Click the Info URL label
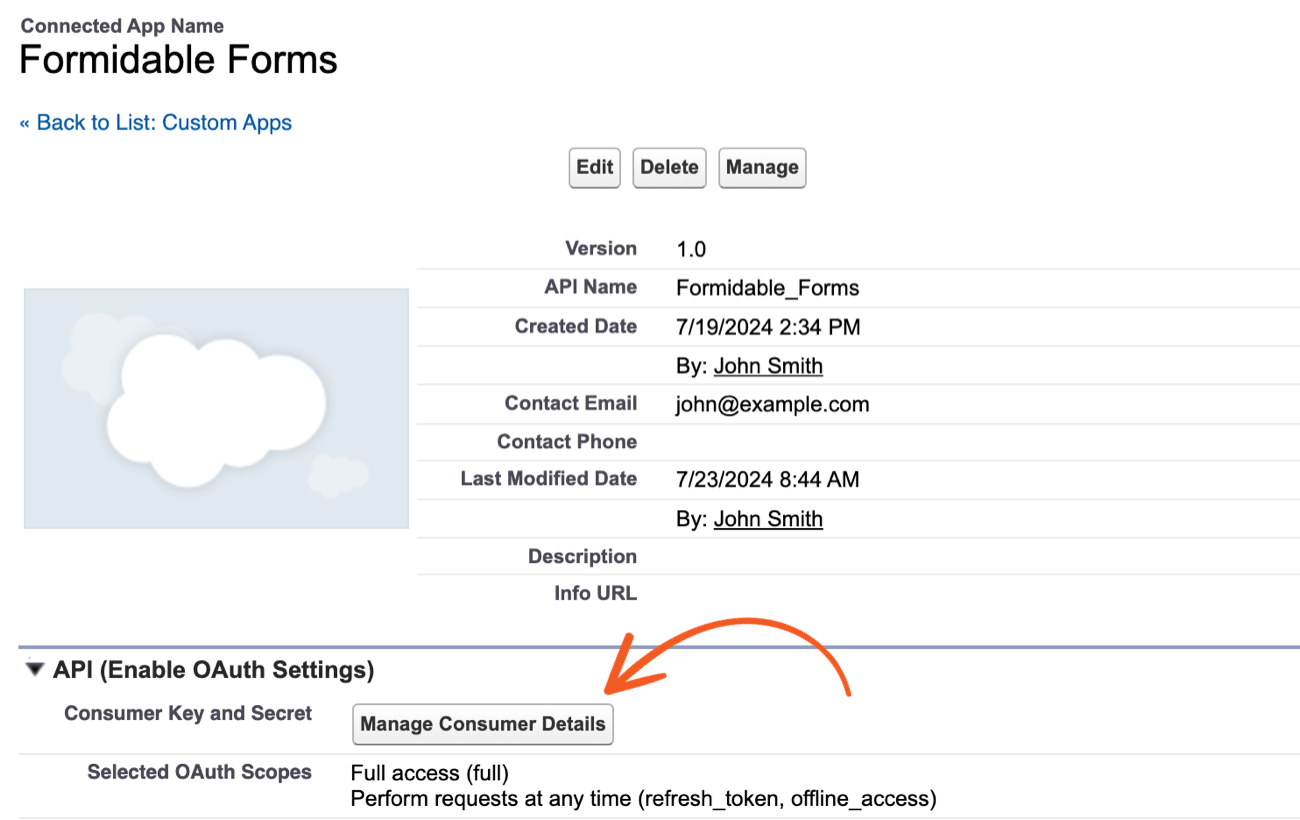The width and height of the screenshot is (1300, 820). click(x=595, y=593)
